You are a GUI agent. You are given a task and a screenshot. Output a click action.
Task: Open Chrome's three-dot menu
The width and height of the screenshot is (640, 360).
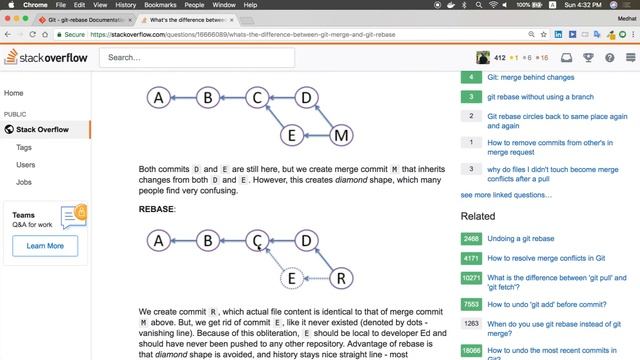click(x=633, y=35)
